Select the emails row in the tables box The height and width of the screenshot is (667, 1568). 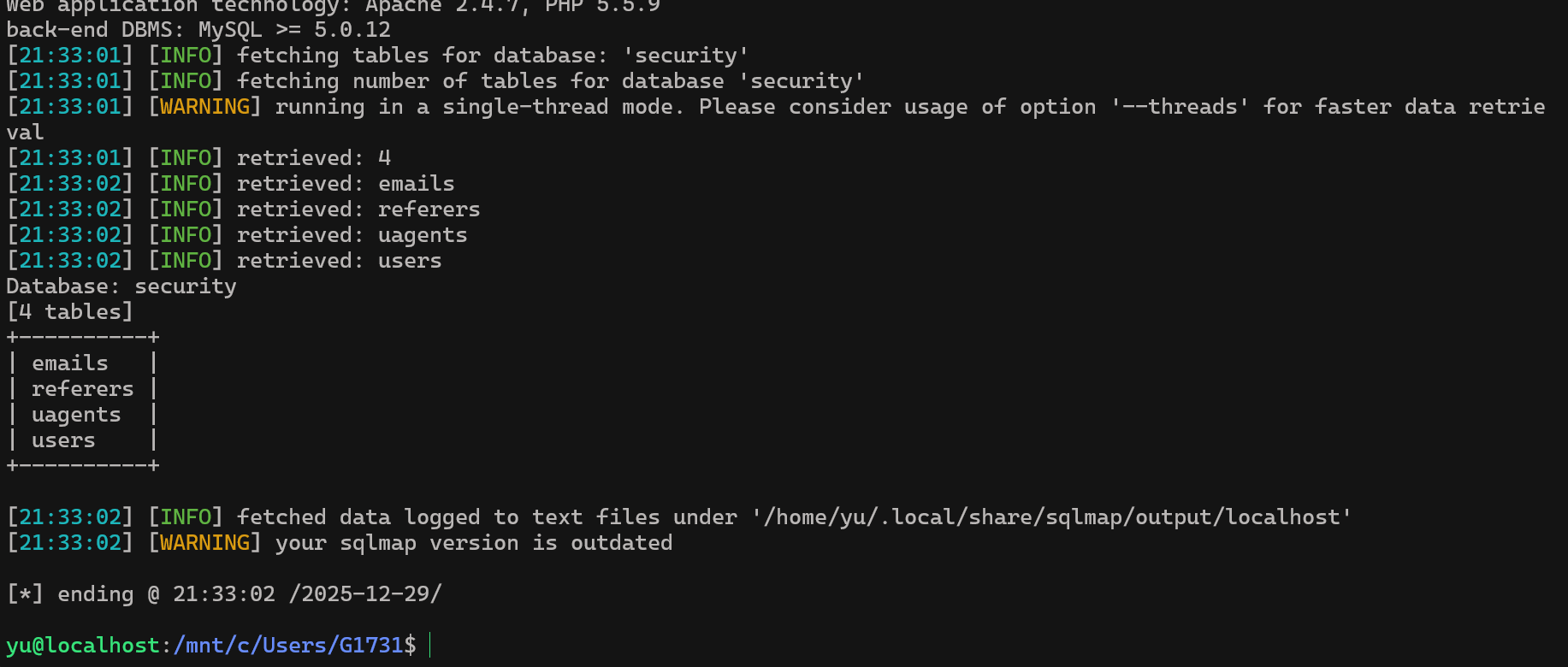70,363
